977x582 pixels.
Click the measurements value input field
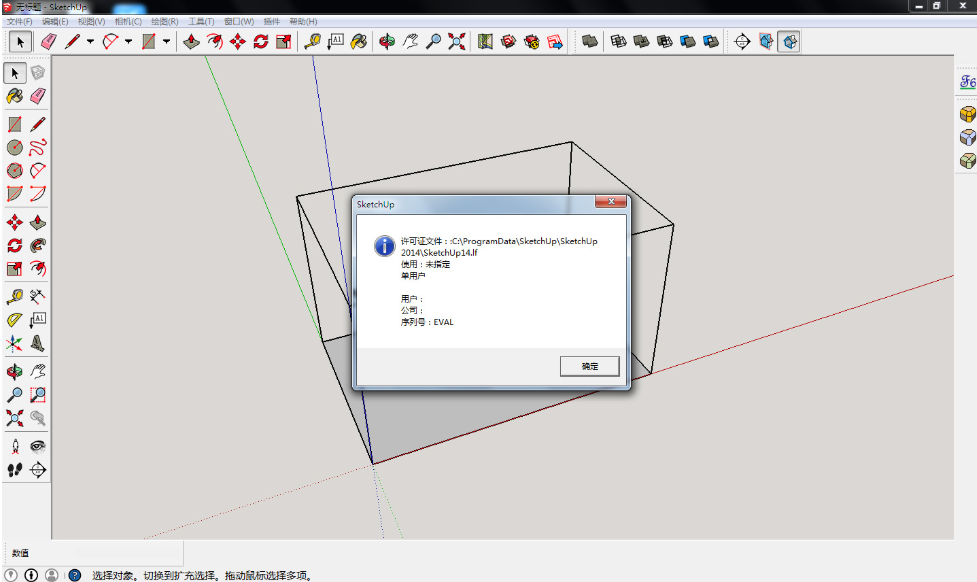click(129, 553)
